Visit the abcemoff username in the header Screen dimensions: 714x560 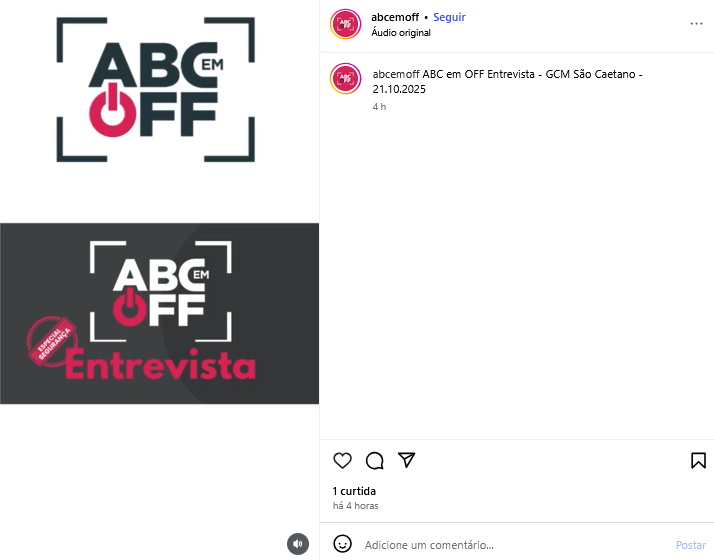pyautogui.click(x=395, y=17)
